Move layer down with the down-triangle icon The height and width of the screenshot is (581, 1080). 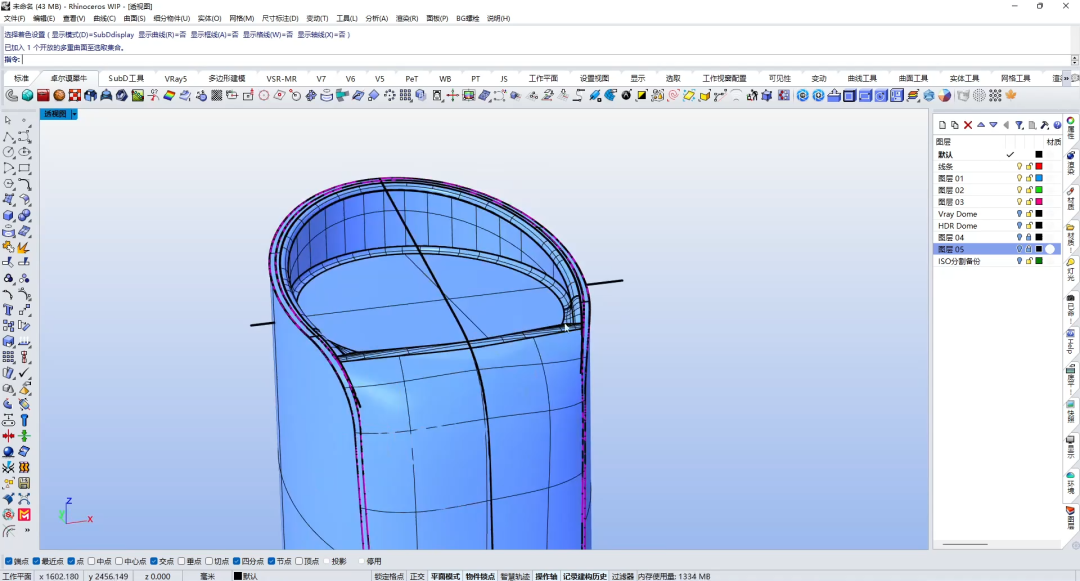coord(993,125)
